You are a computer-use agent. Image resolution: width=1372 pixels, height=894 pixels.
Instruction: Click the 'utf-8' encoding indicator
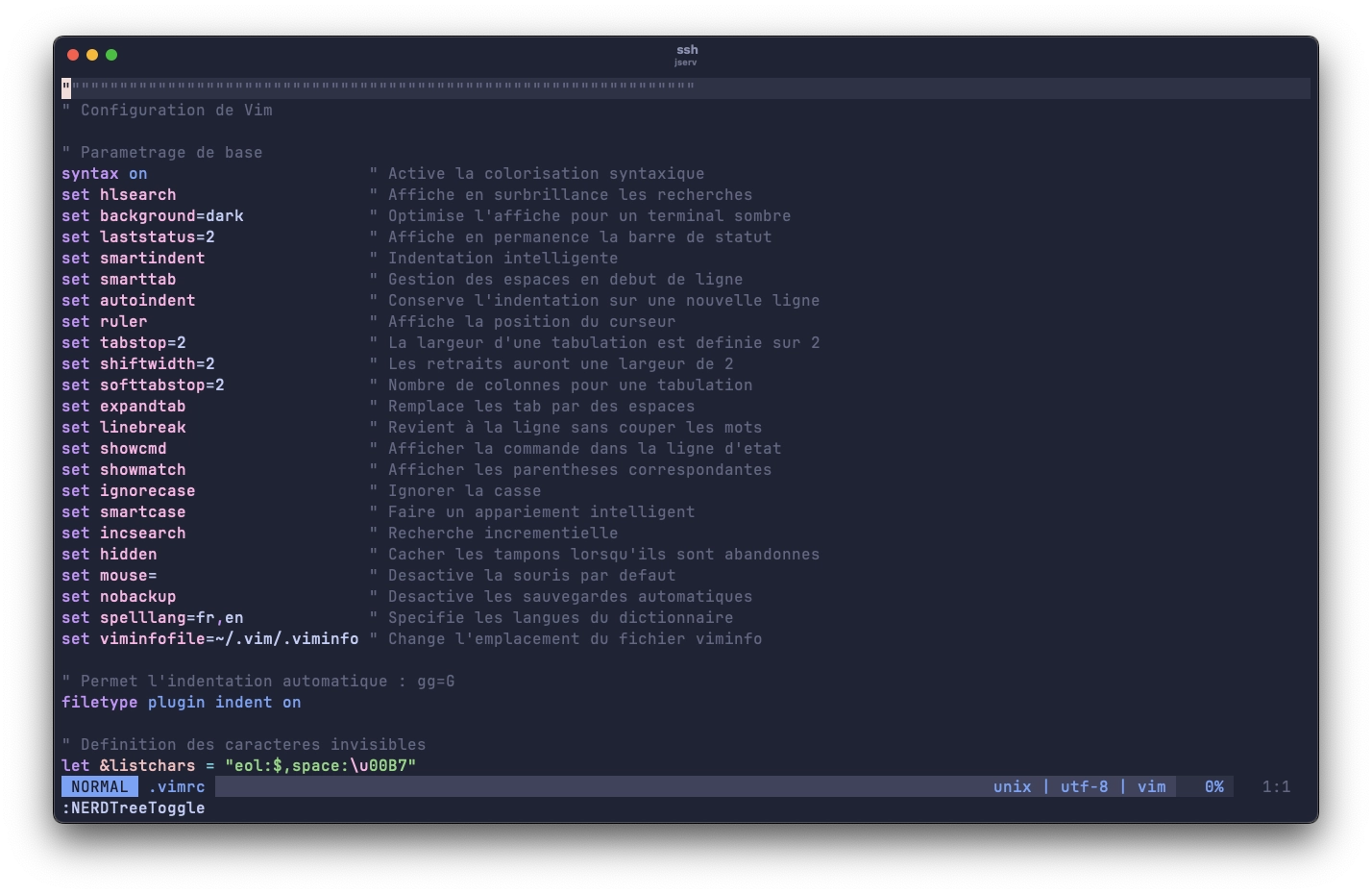coord(1085,787)
